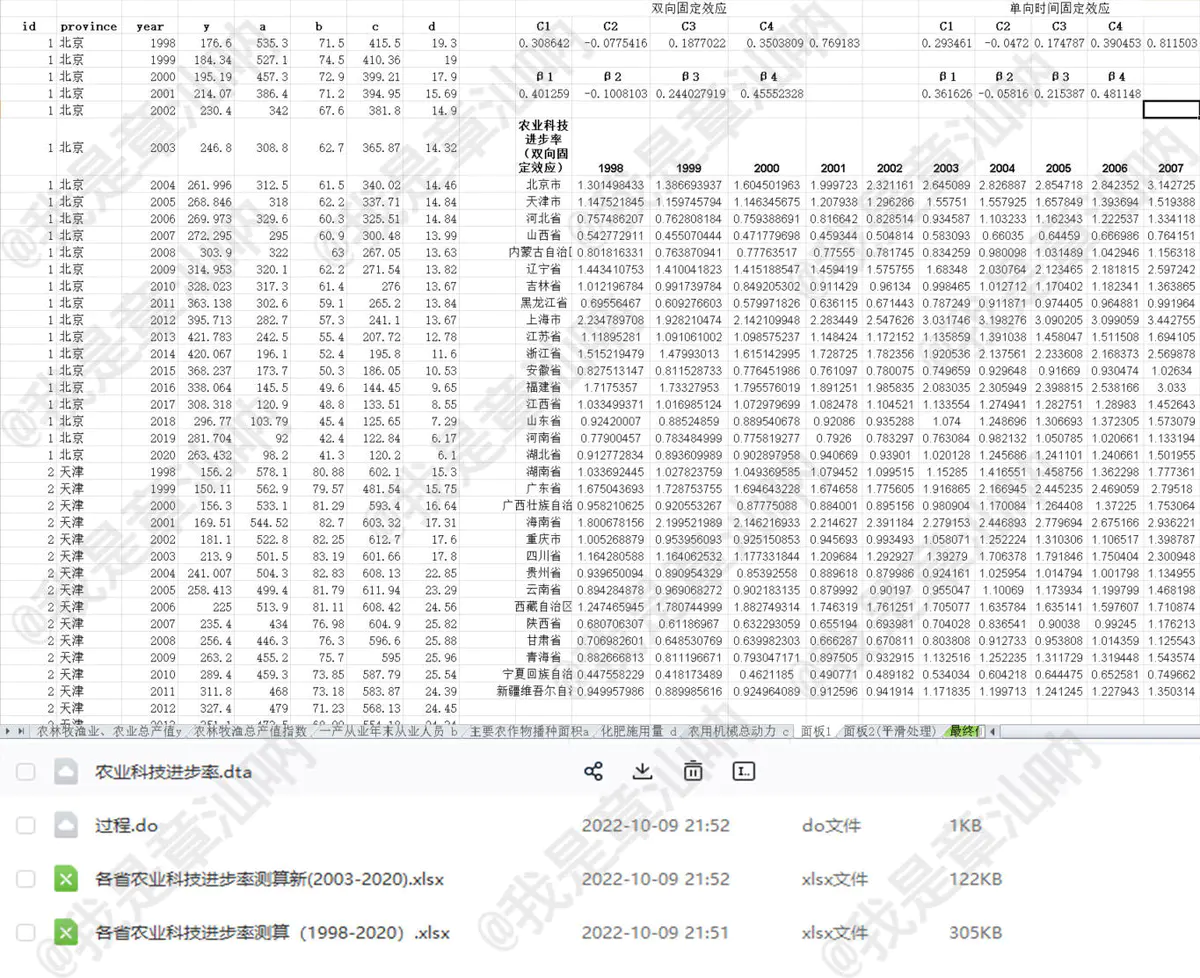Click the sheet tab navigation arrows at bottom left
The image size is (1200, 978).
[x=16, y=732]
